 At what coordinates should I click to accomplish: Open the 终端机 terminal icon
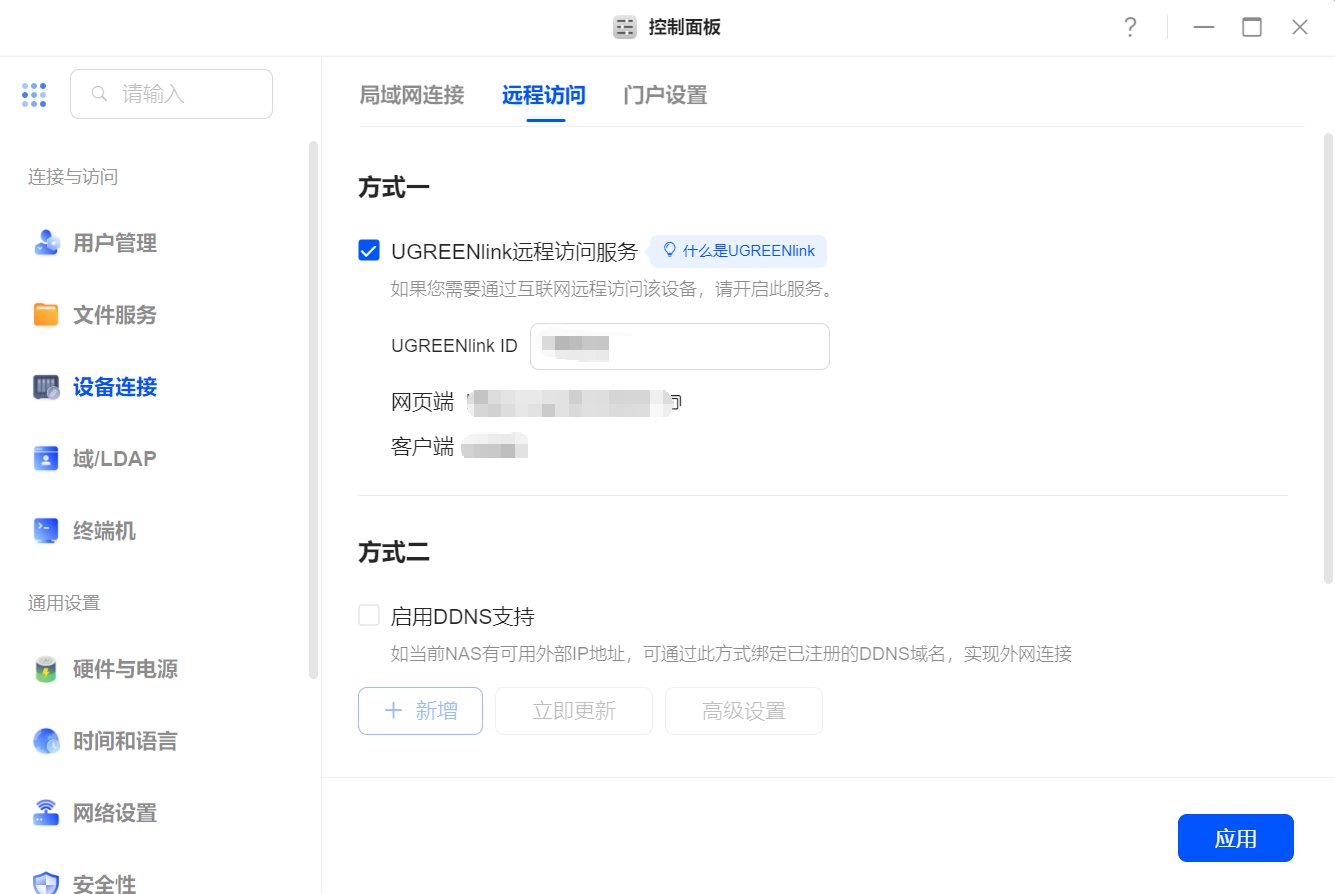click(x=46, y=531)
